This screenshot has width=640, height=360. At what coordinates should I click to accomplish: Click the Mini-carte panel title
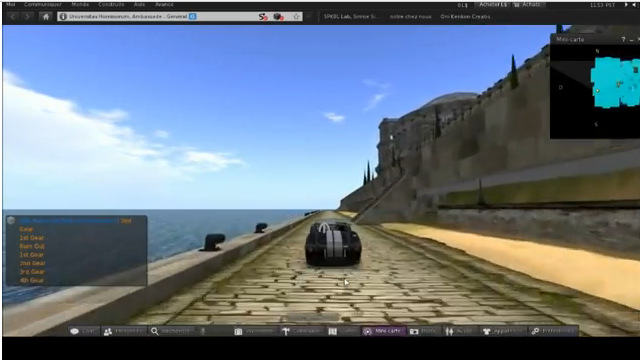tap(570, 39)
